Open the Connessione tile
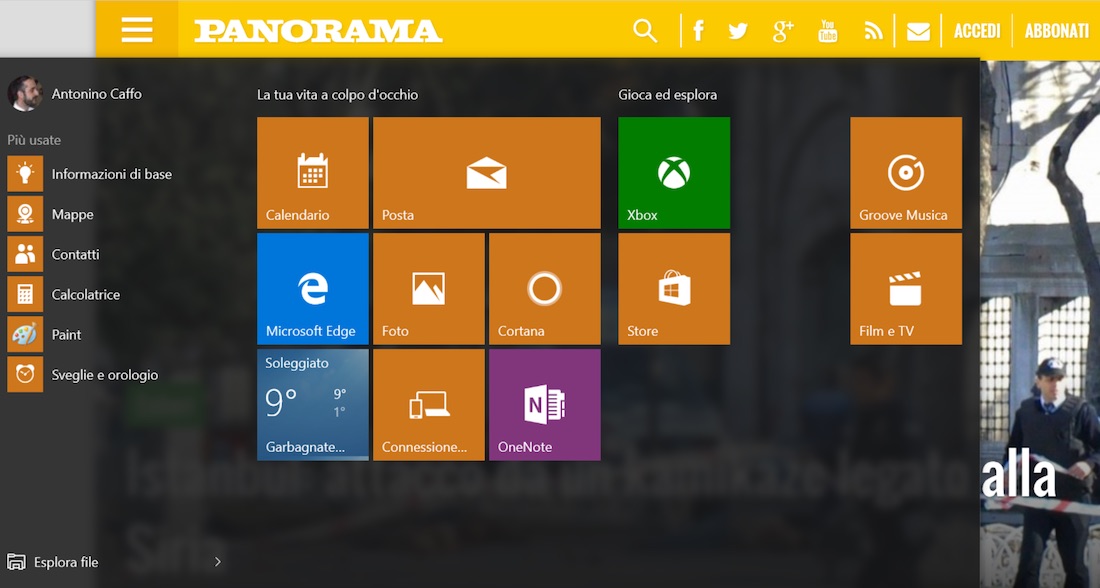 pyautogui.click(x=428, y=405)
